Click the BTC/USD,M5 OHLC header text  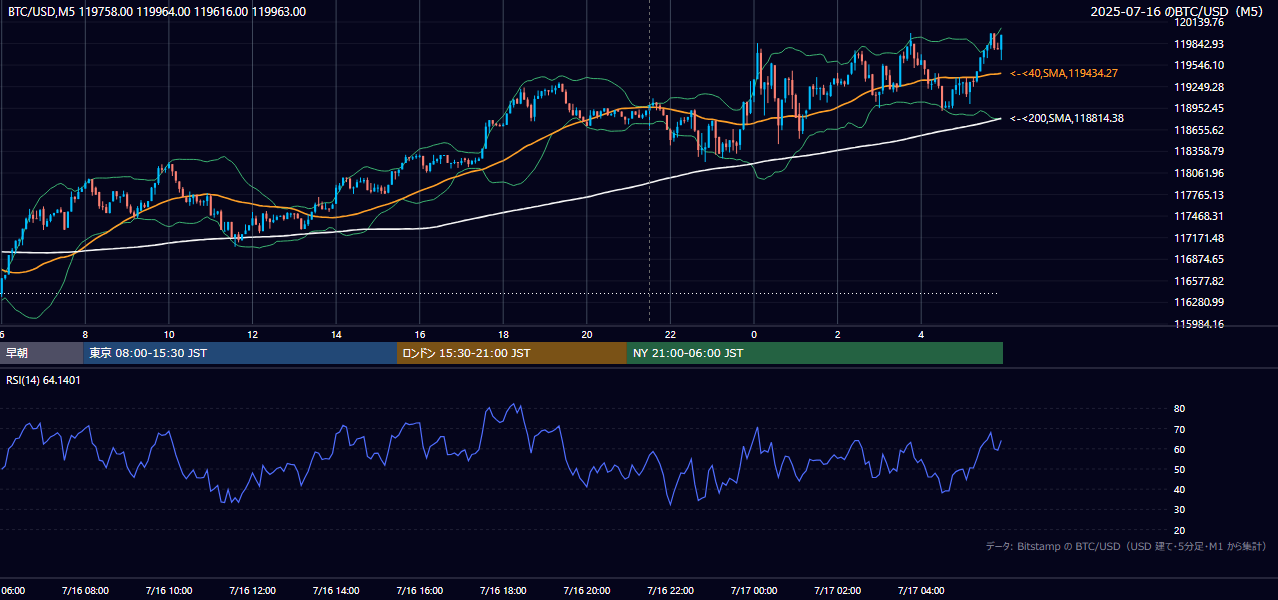157,12
